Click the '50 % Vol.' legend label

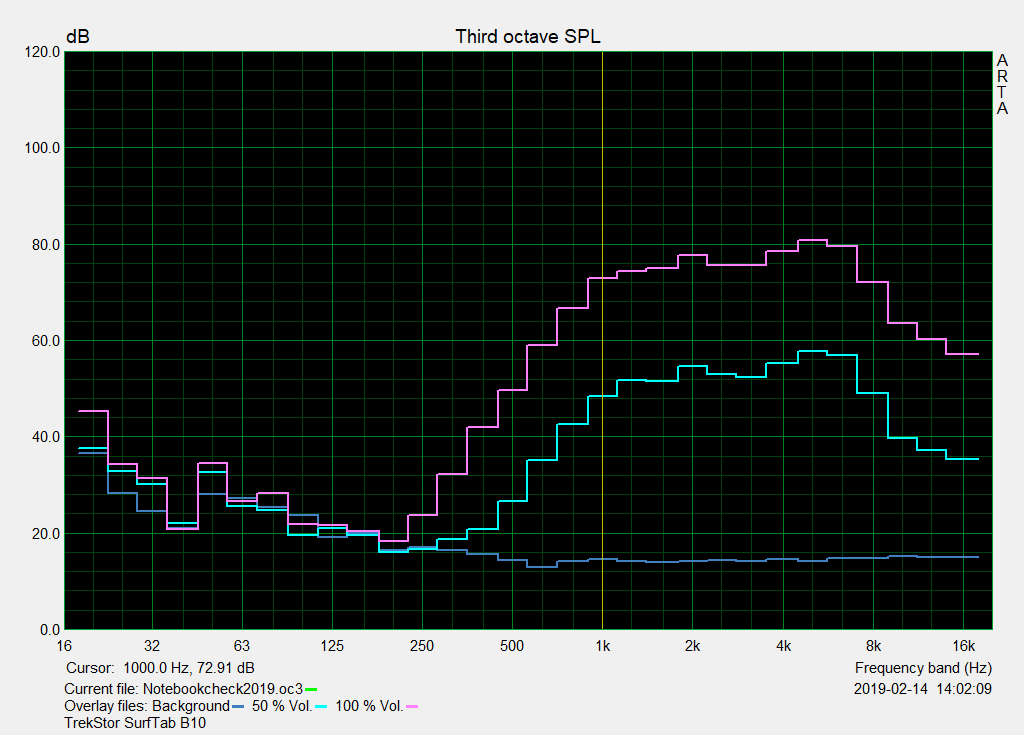click(282, 706)
